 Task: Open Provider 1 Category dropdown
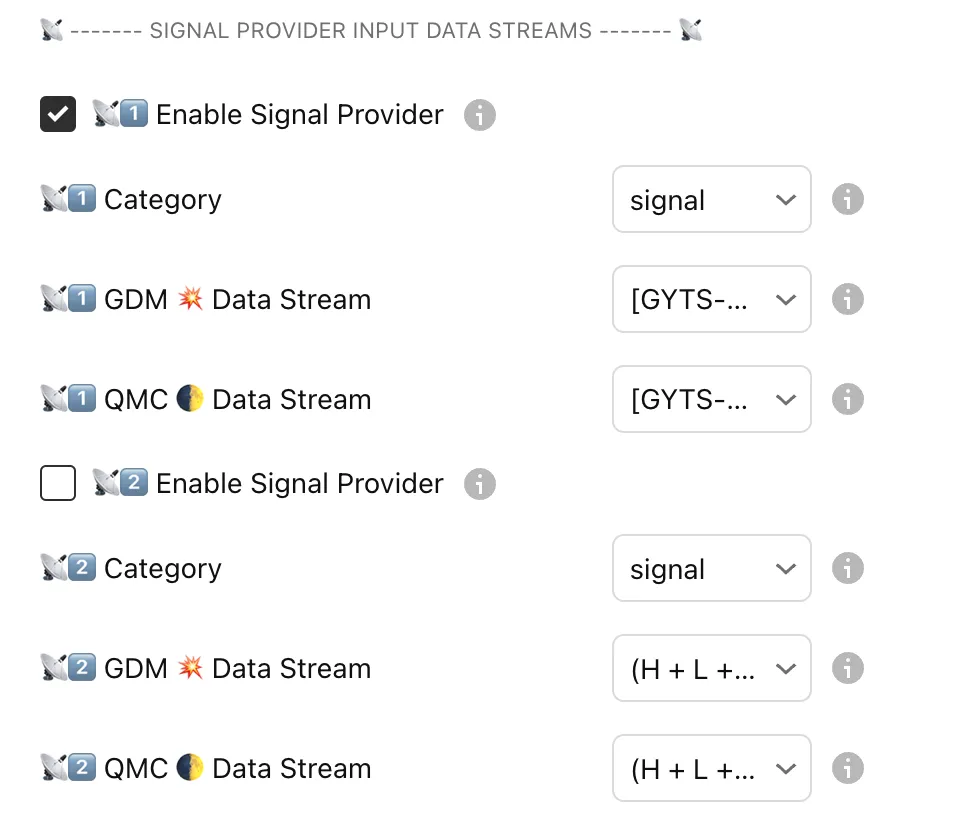(711, 200)
